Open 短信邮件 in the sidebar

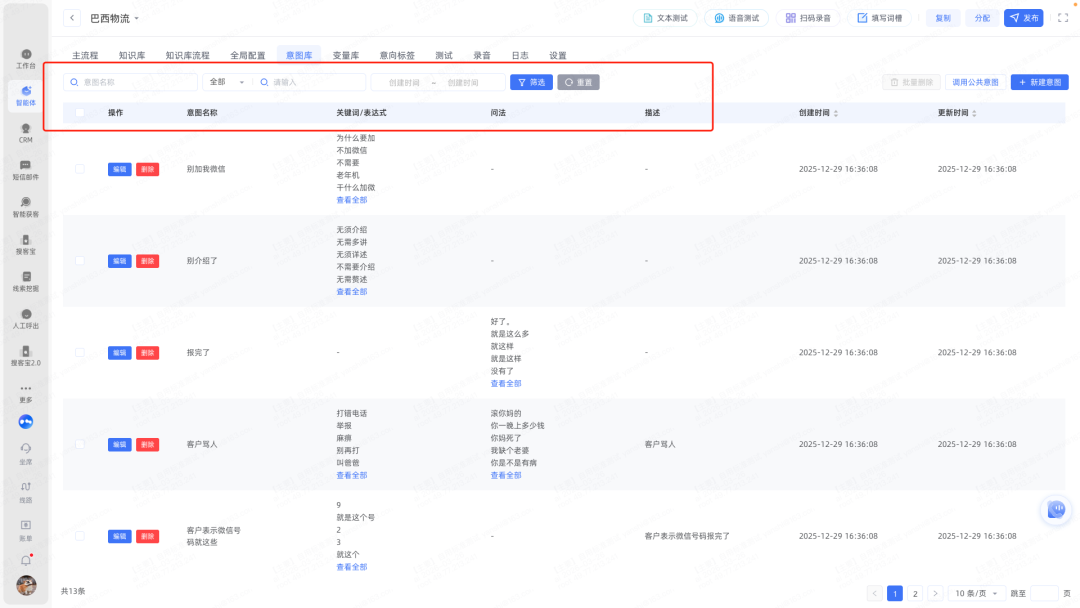pos(26,168)
